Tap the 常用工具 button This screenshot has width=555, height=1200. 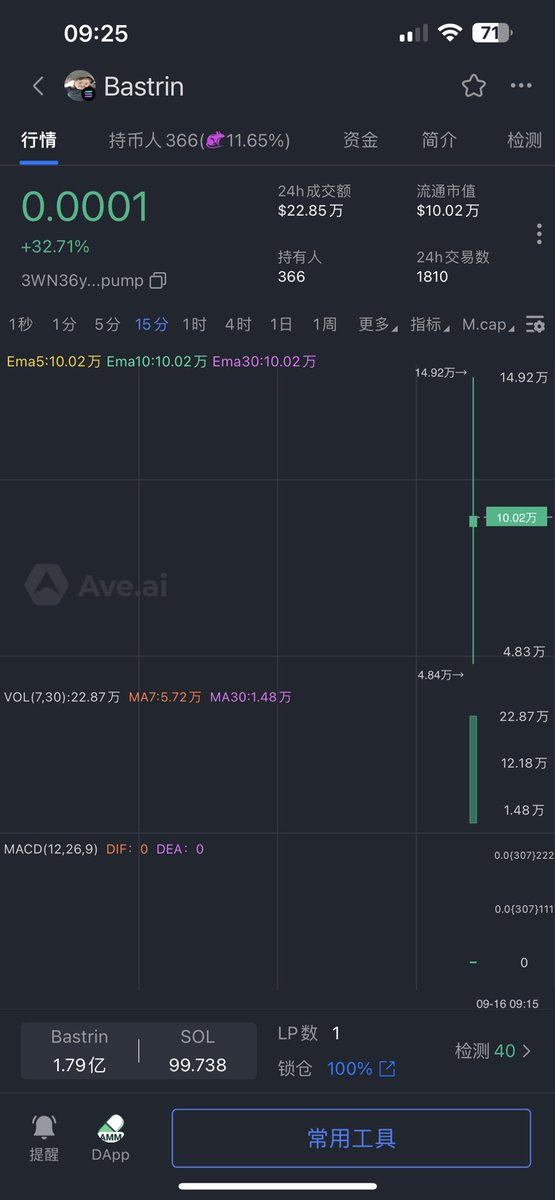coord(351,1138)
